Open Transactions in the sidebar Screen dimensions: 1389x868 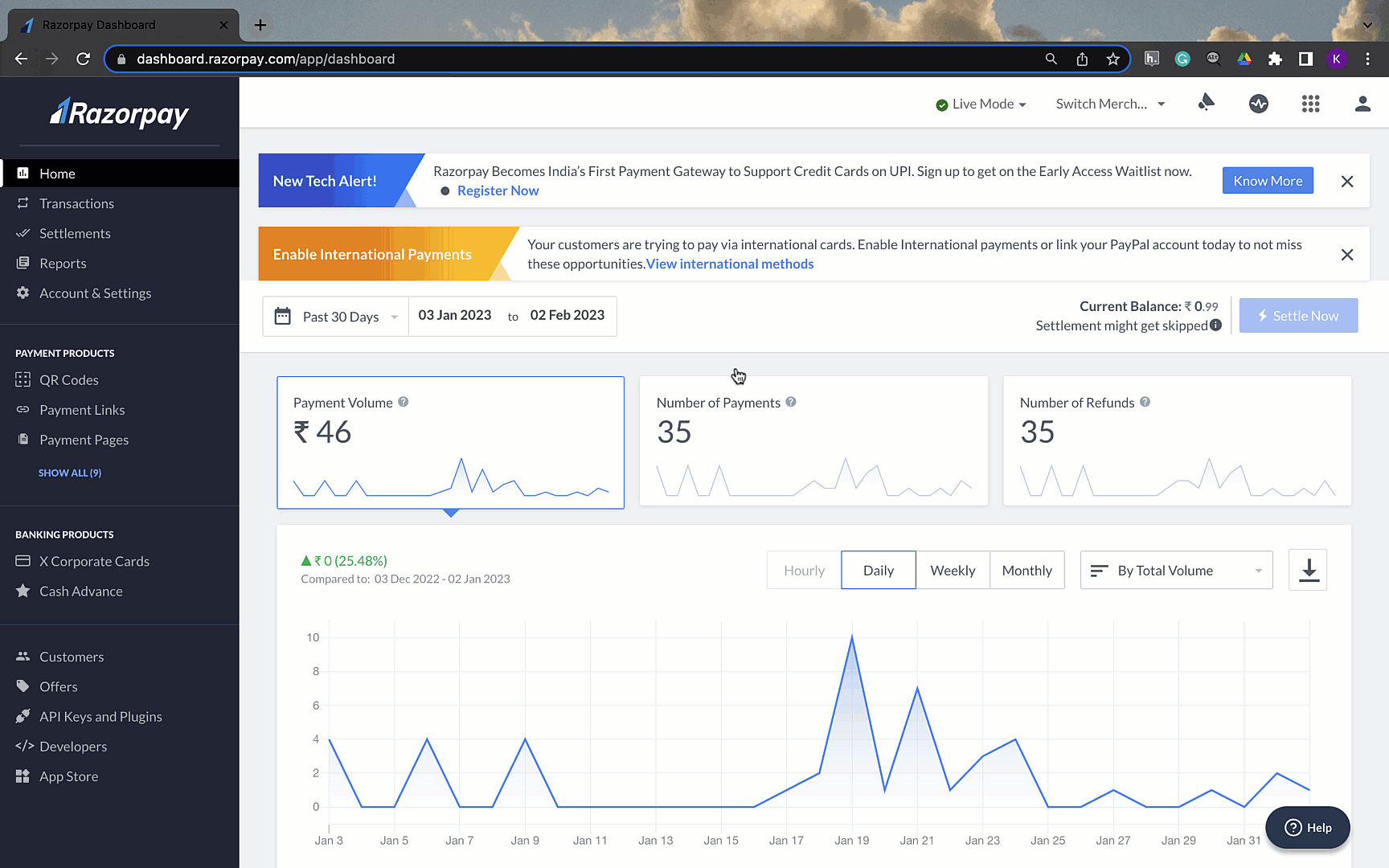click(120, 203)
